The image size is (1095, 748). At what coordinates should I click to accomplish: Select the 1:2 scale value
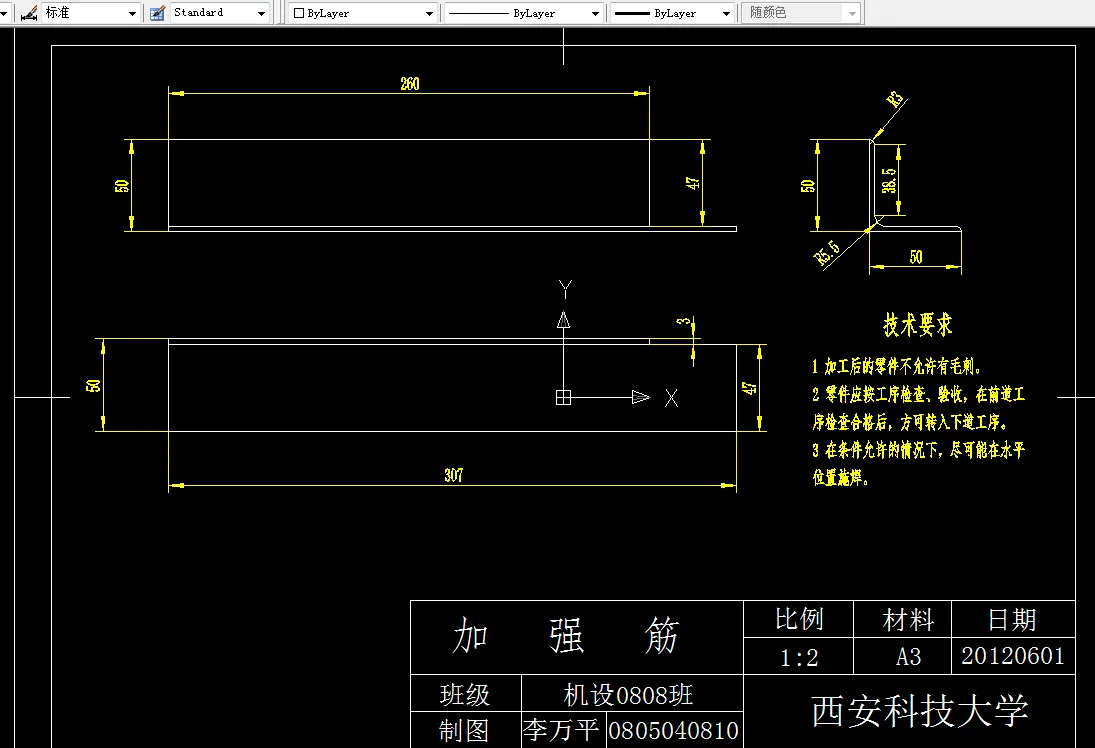click(x=799, y=657)
